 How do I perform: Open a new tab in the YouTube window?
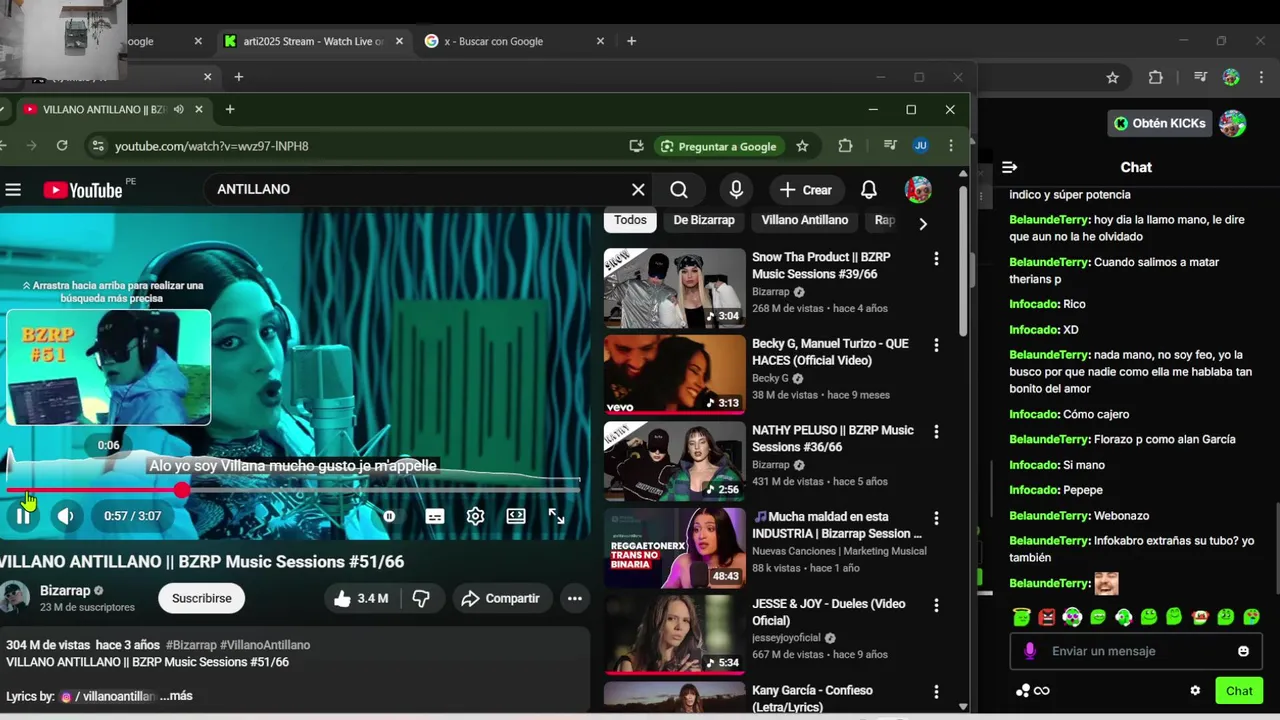(x=230, y=109)
